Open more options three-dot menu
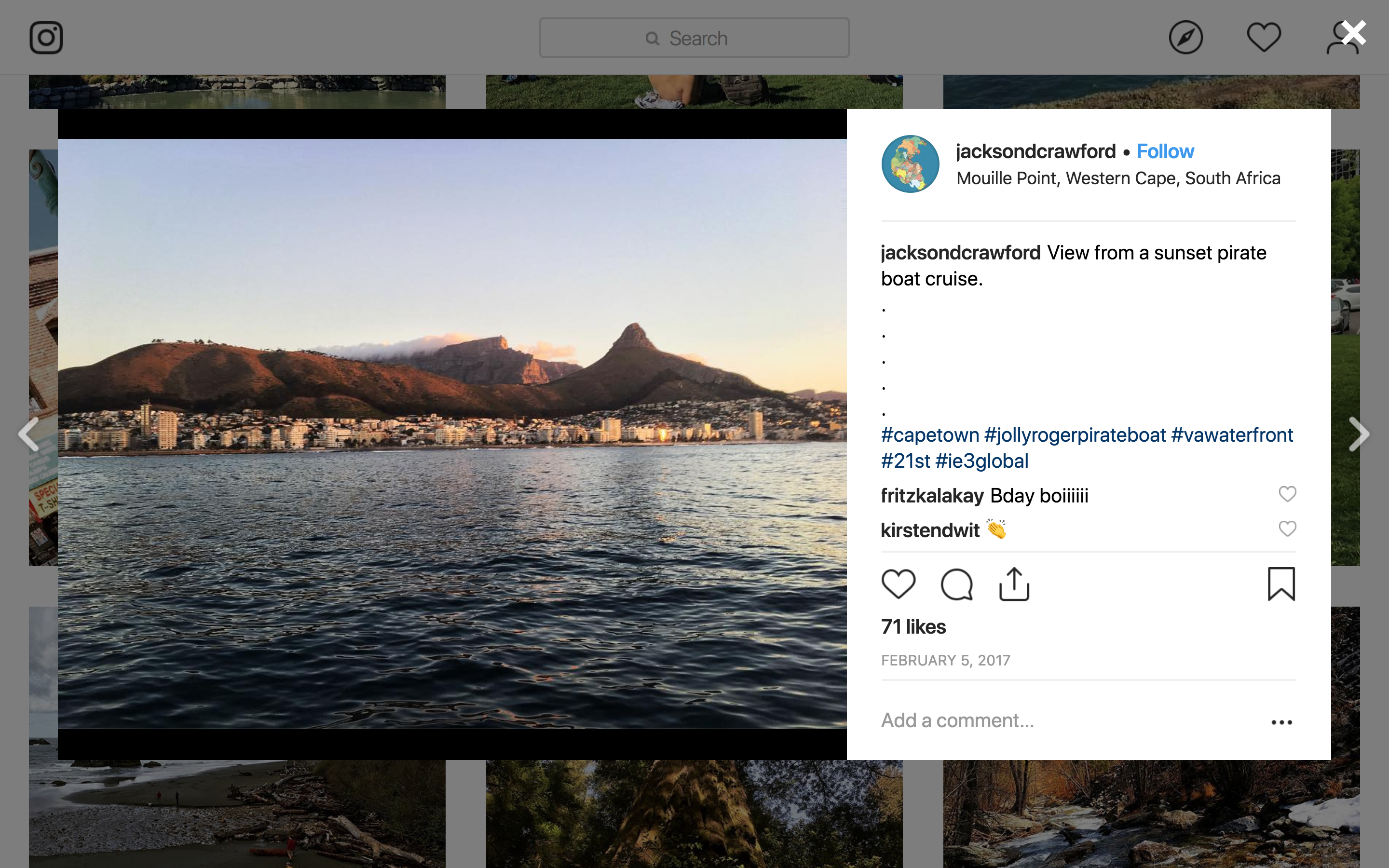 click(1281, 722)
